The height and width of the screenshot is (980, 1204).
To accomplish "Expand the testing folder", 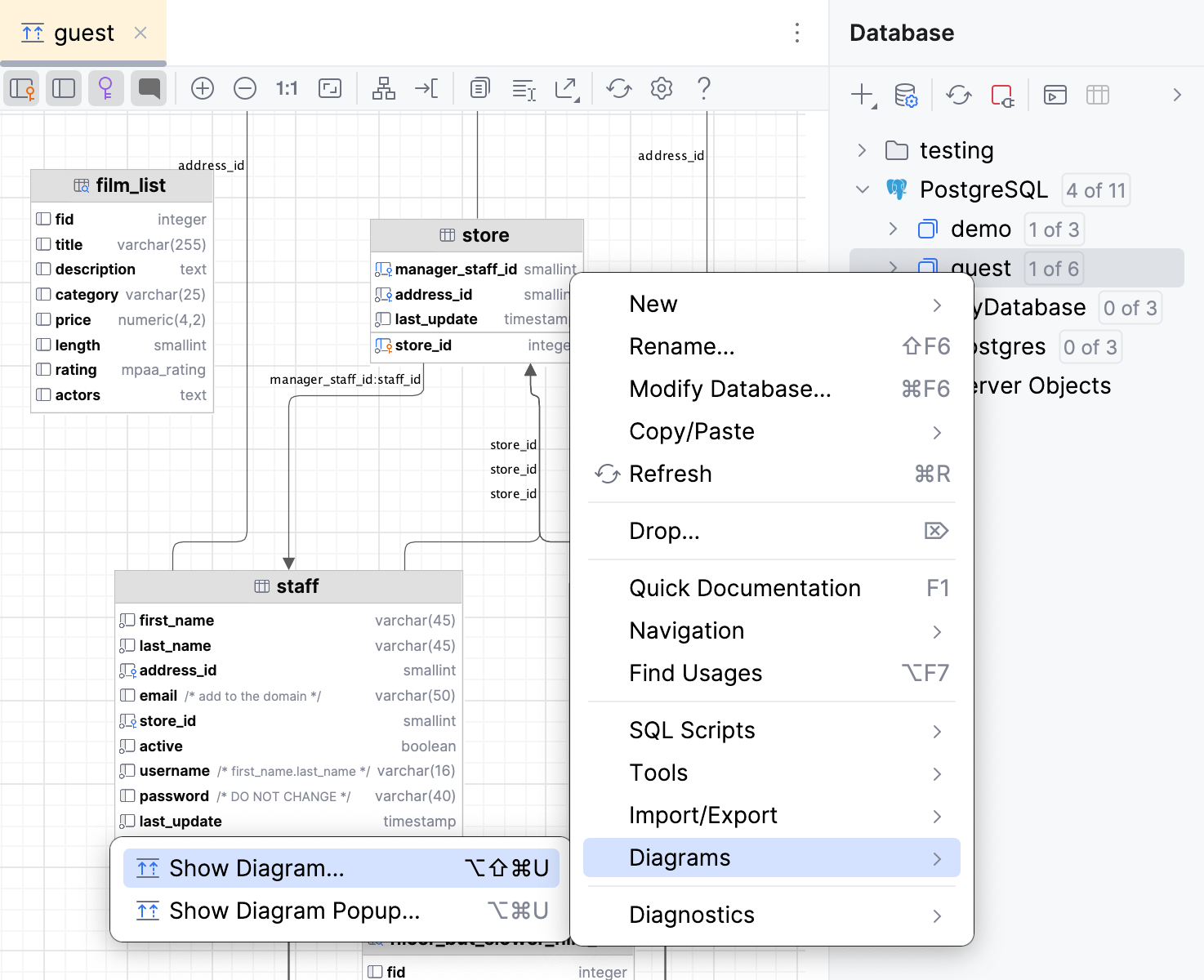I will click(x=862, y=150).
